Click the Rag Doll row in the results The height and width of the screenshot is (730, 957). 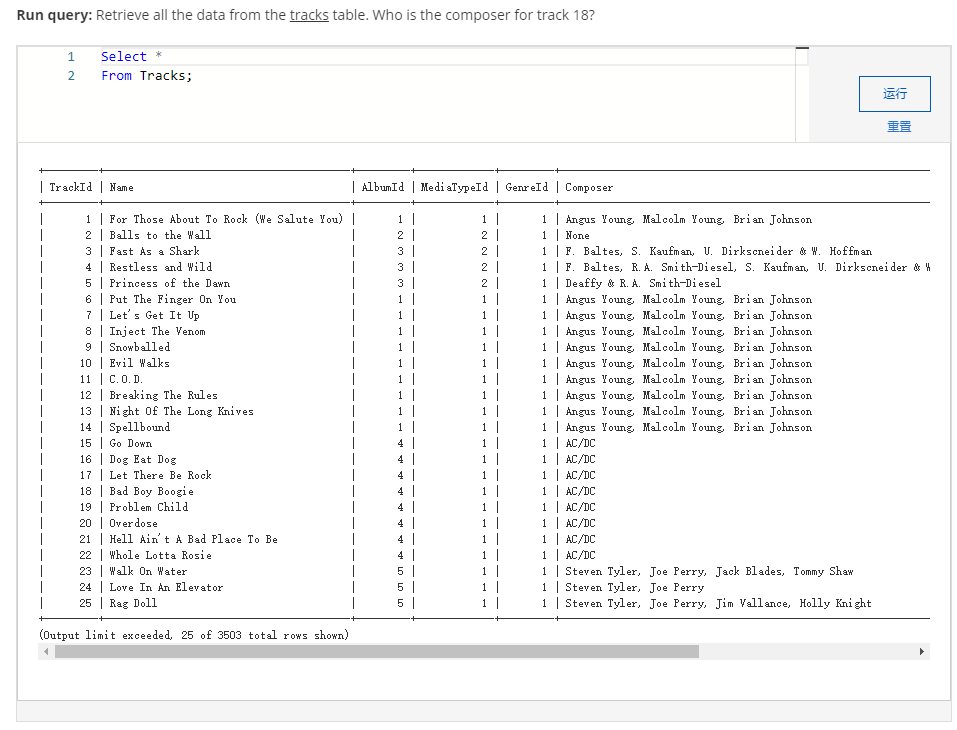click(x=133, y=603)
